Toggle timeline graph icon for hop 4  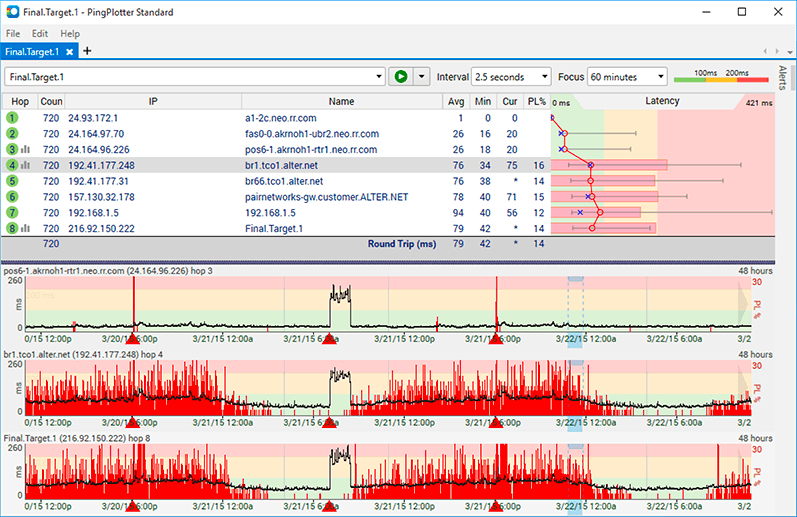25,165
